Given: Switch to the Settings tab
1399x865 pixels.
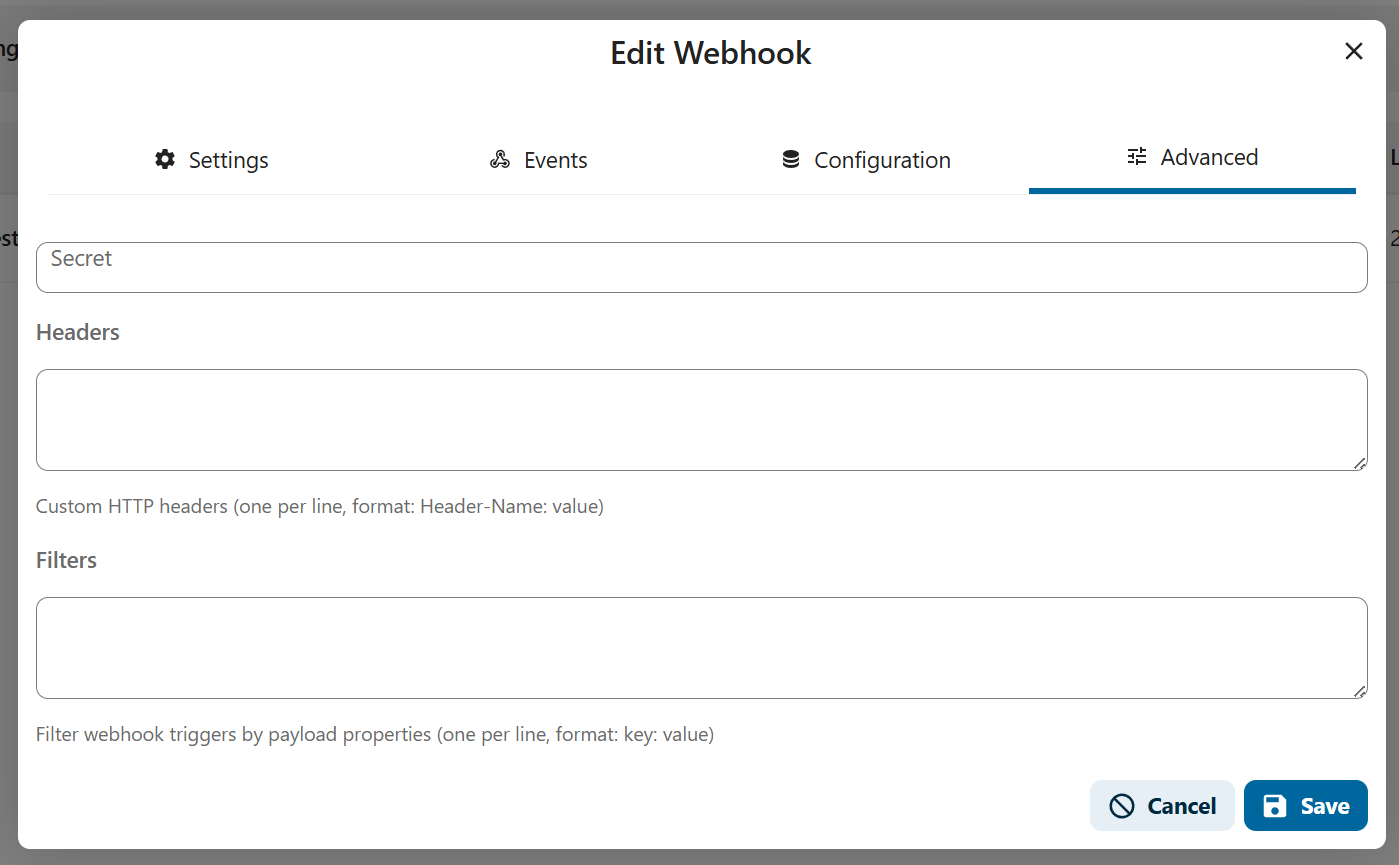Looking at the screenshot, I should tap(212, 160).
